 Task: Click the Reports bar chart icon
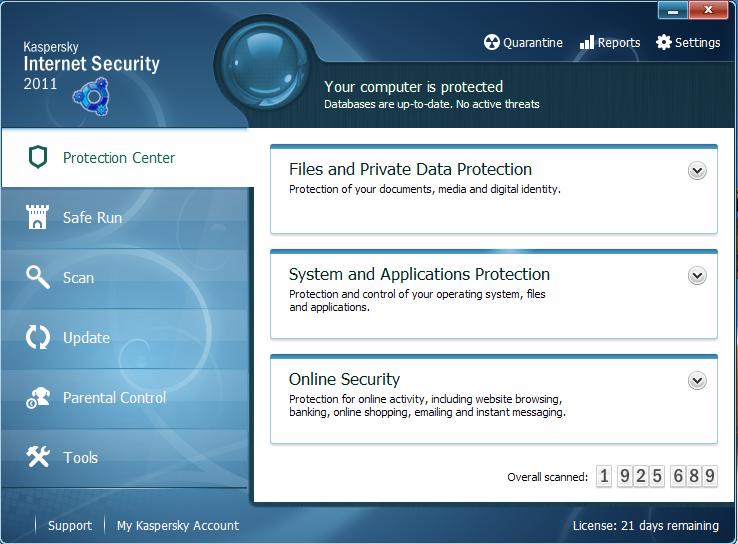tap(586, 42)
